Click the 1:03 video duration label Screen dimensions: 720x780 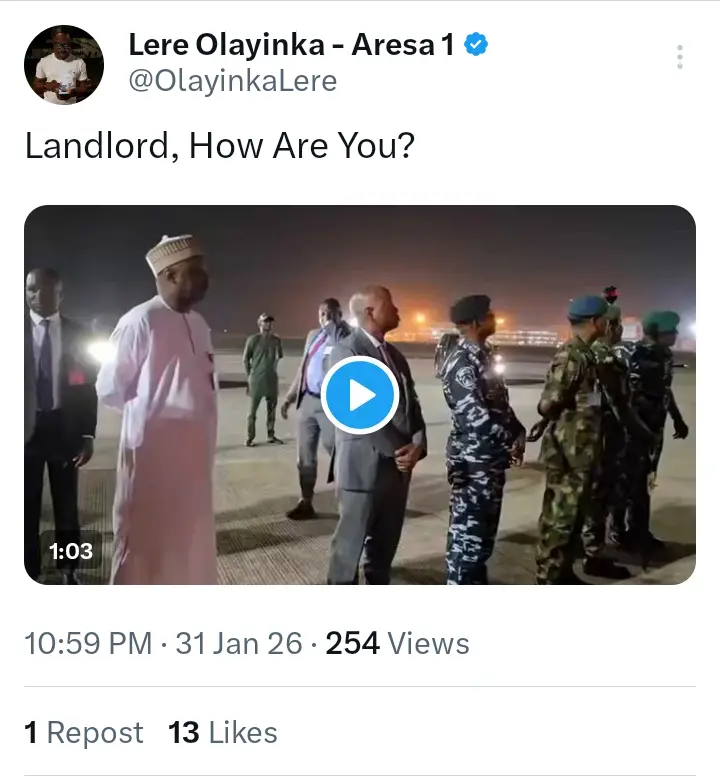[x=71, y=550]
